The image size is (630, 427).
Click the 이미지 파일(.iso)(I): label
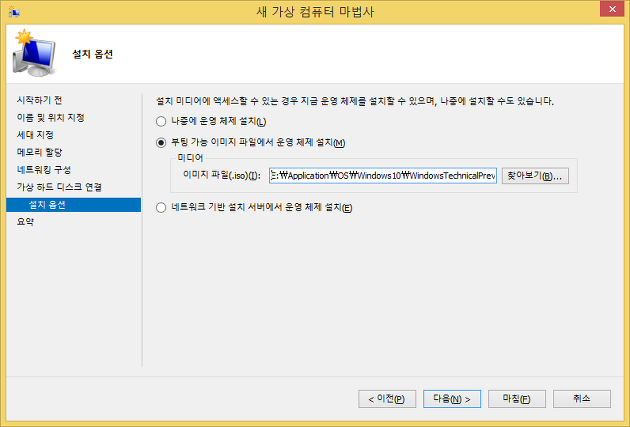222,176
